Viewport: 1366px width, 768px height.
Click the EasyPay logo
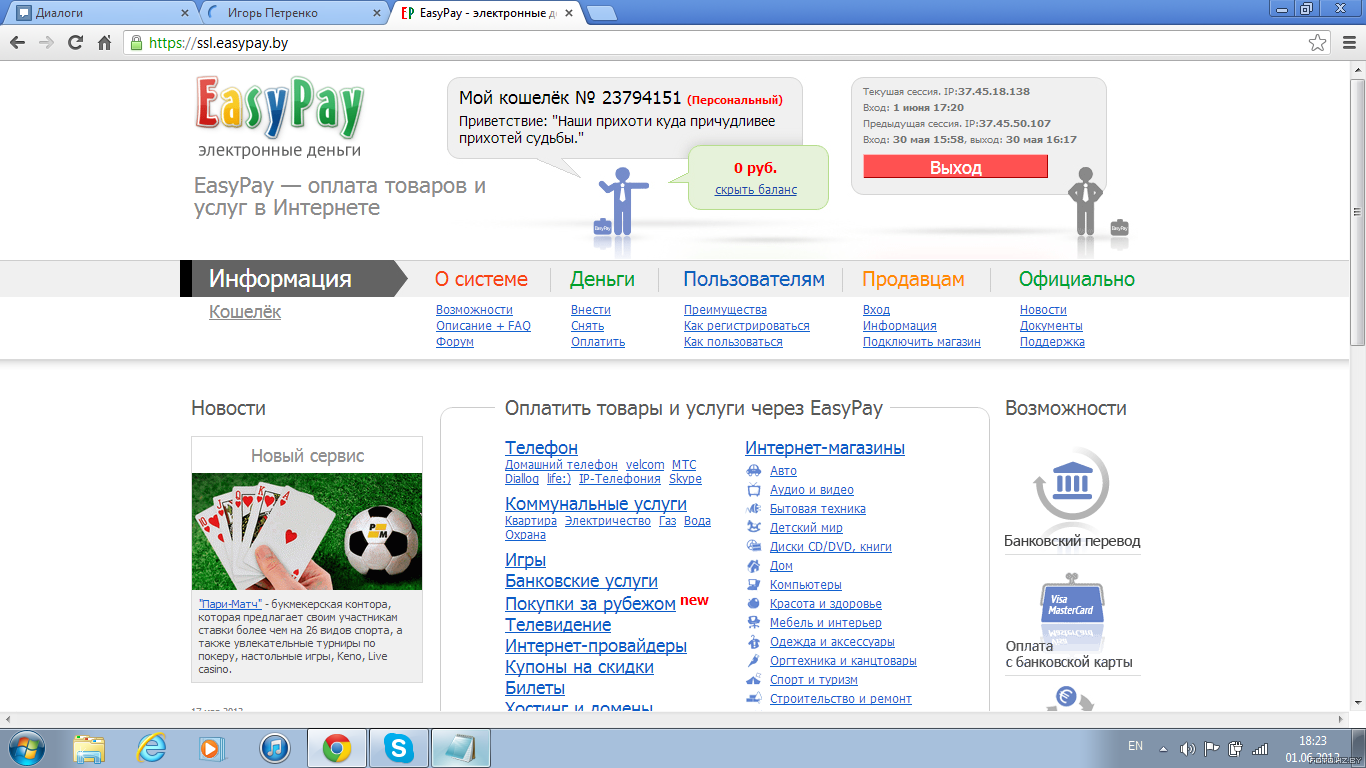(x=279, y=107)
